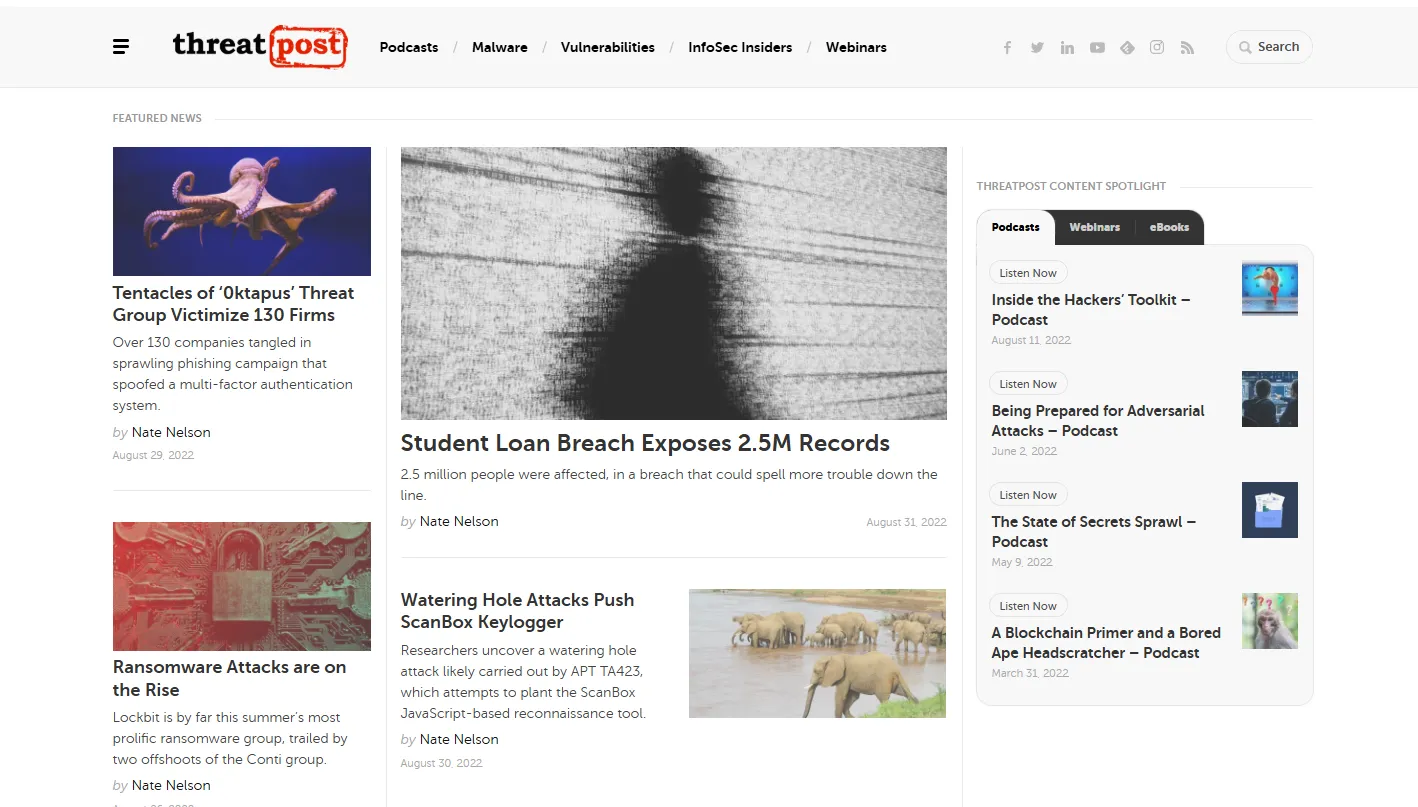The image size is (1418, 807).
Task: Switch to the eBooks spotlight tab
Action: pyautogui.click(x=1169, y=227)
